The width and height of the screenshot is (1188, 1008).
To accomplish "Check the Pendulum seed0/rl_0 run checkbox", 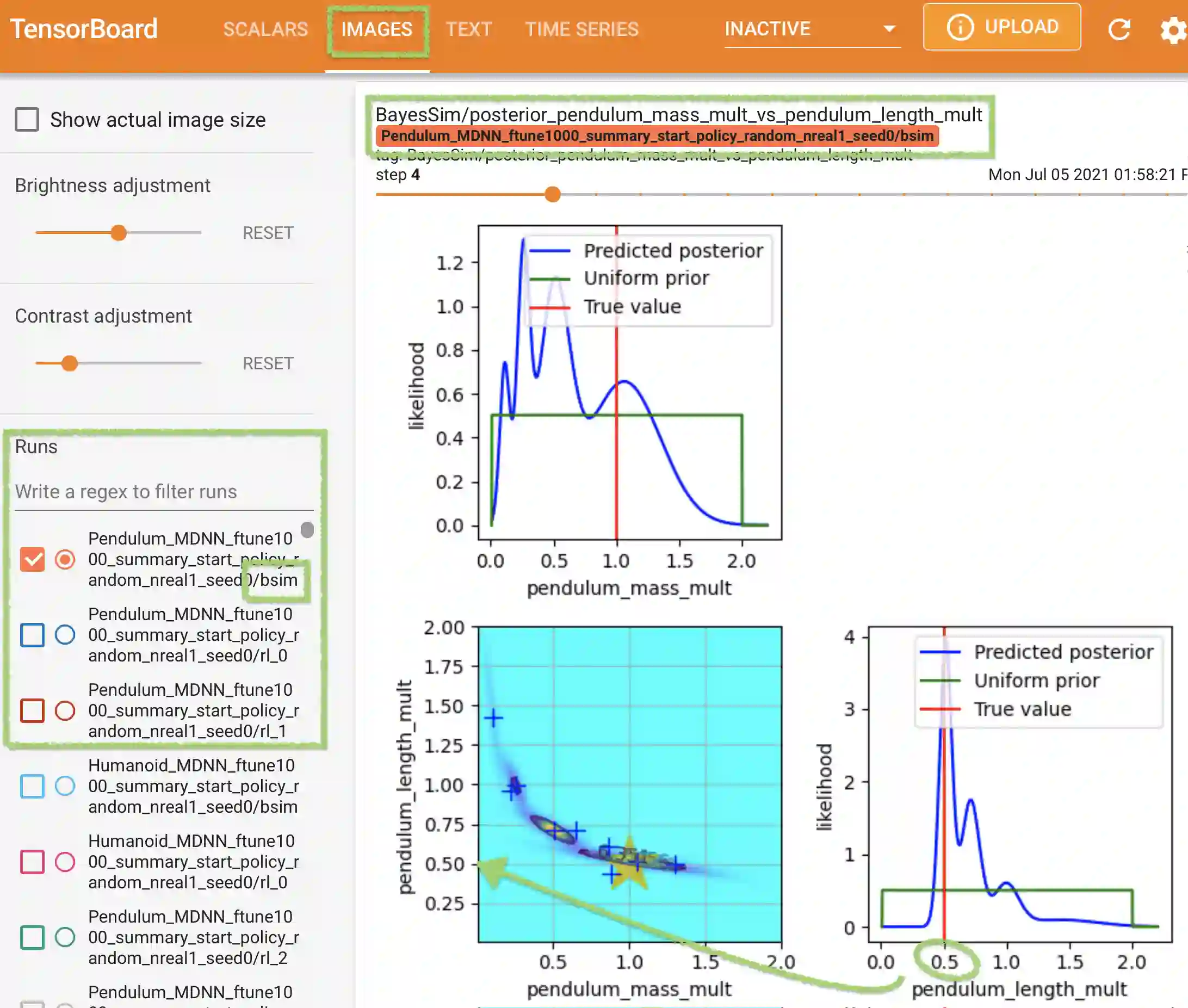I will [32, 634].
